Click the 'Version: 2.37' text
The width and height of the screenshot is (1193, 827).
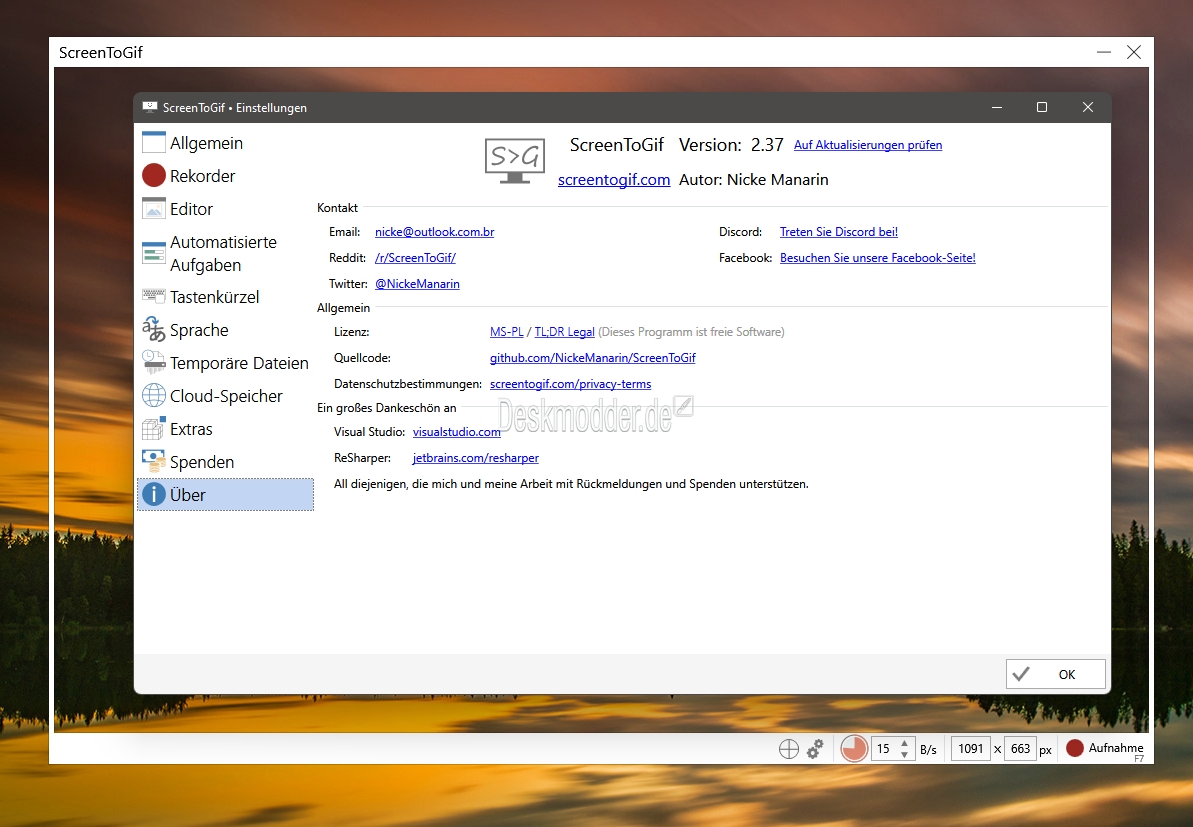730,145
